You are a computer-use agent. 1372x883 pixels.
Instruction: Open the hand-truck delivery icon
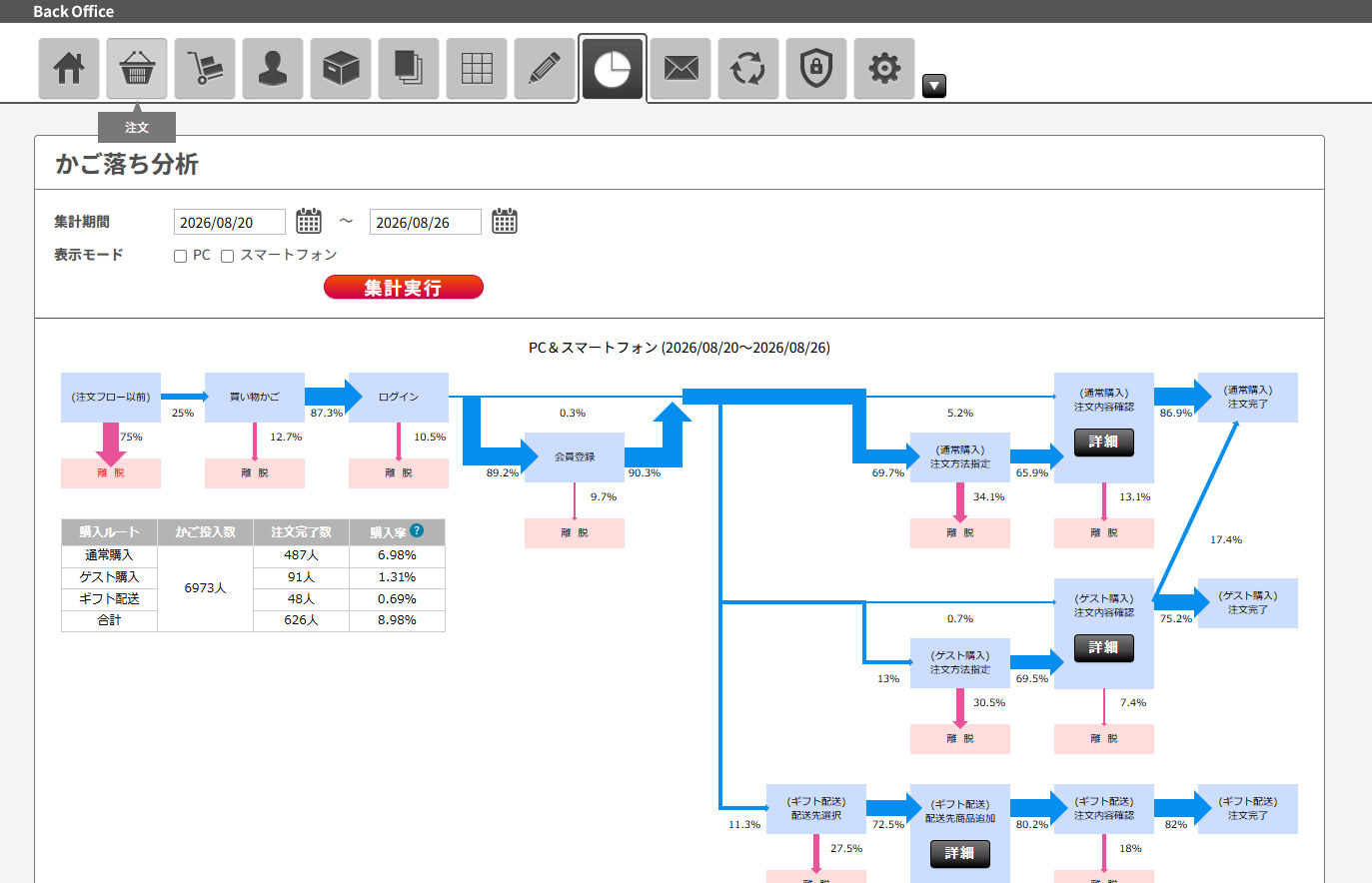coord(205,69)
